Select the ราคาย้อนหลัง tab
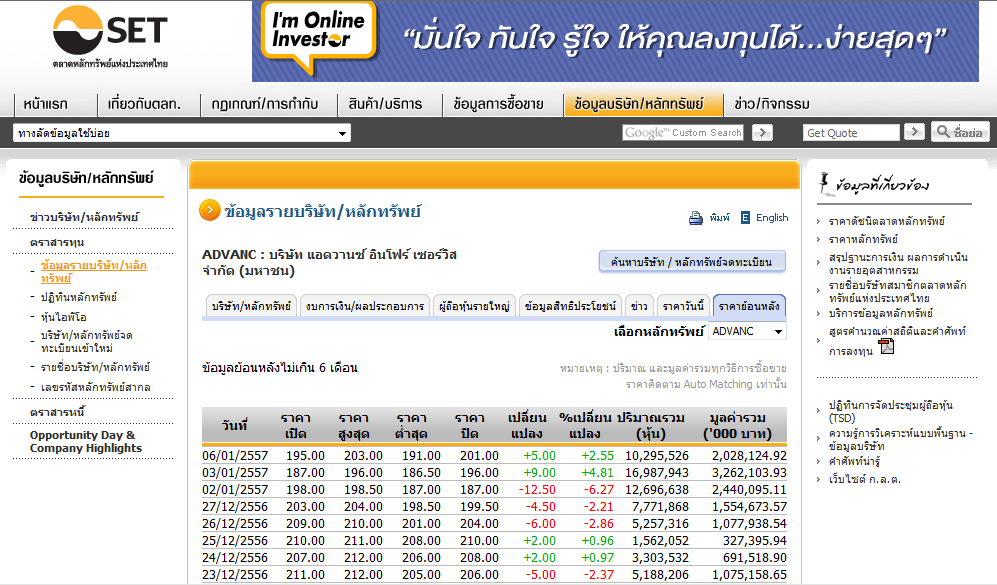Screen dimensions: 997x585 pyautogui.click(x=749, y=306)
